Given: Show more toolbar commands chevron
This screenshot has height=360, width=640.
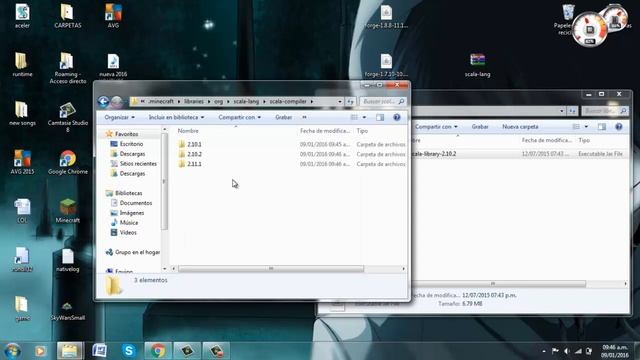Looking at the screenshot, I should click(304, 118).
